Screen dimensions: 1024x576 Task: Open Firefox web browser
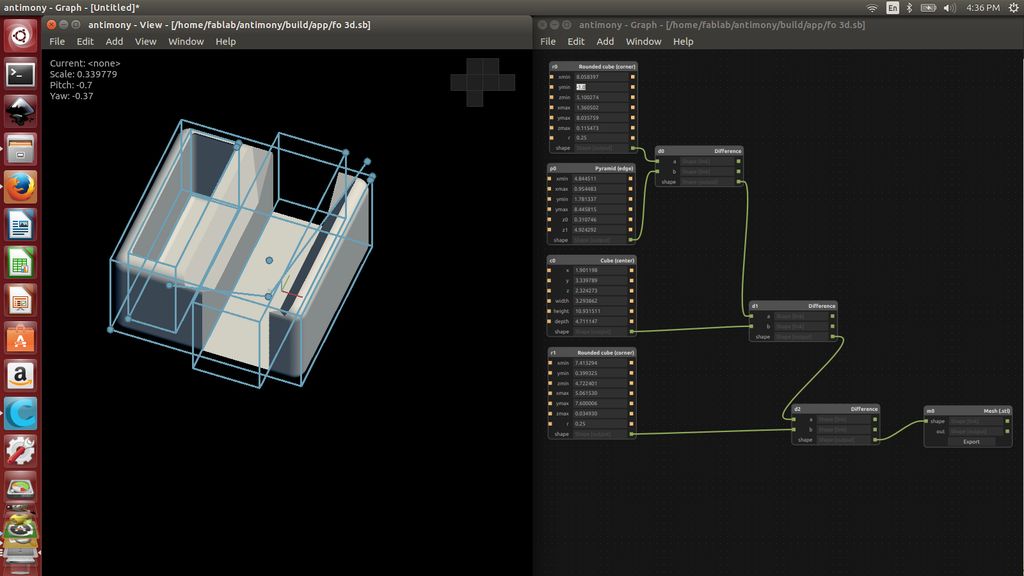[x=21, y=187]
